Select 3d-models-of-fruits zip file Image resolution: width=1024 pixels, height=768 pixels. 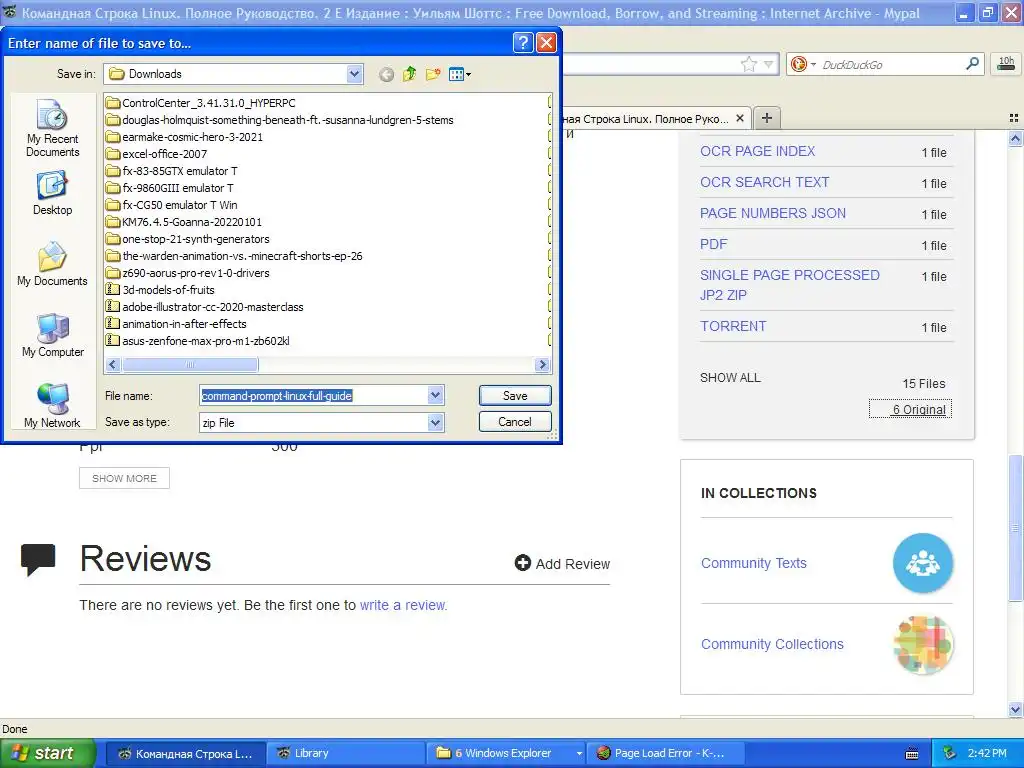click(160, 290)
